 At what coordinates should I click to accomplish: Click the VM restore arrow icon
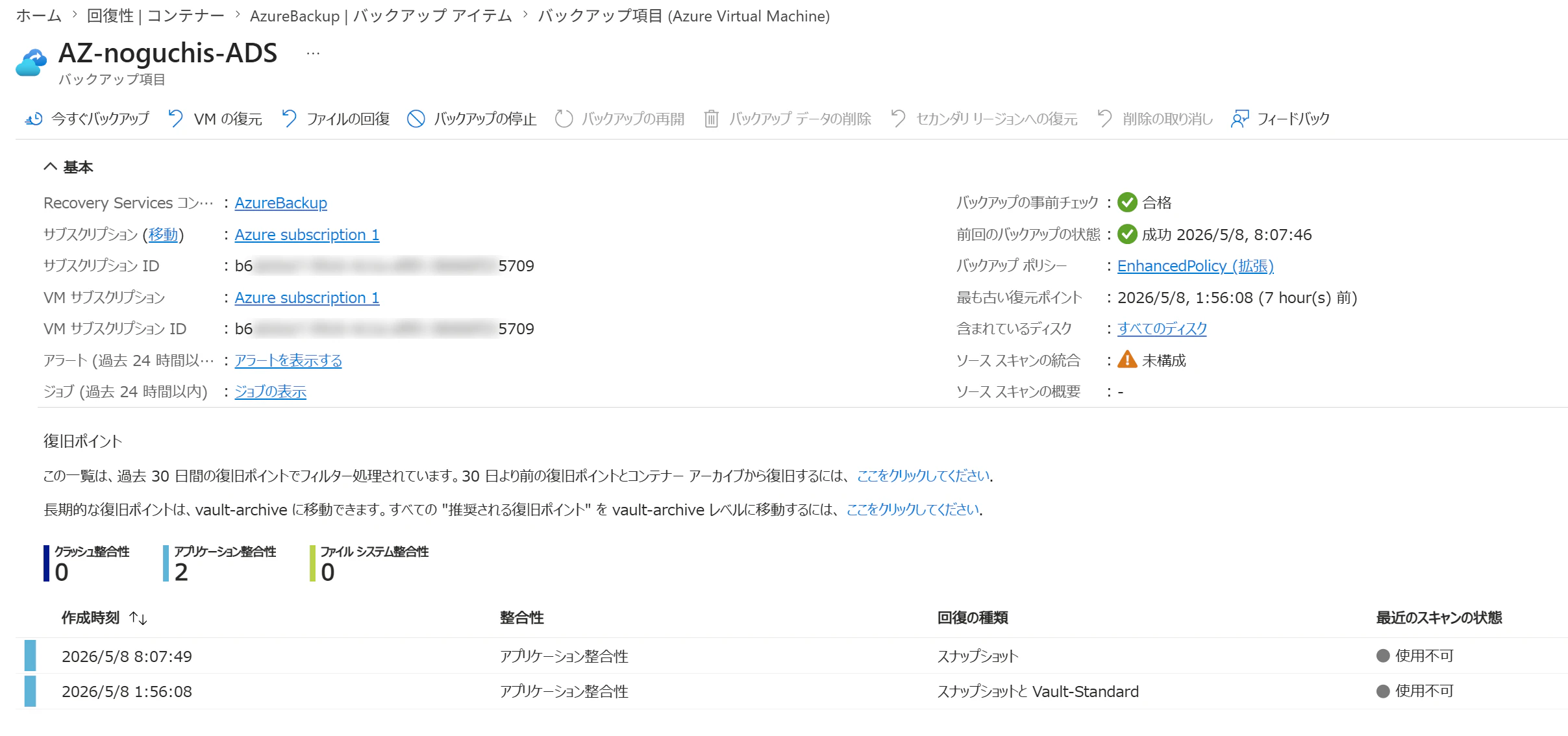pyautogui.click(x=175, y=119)
